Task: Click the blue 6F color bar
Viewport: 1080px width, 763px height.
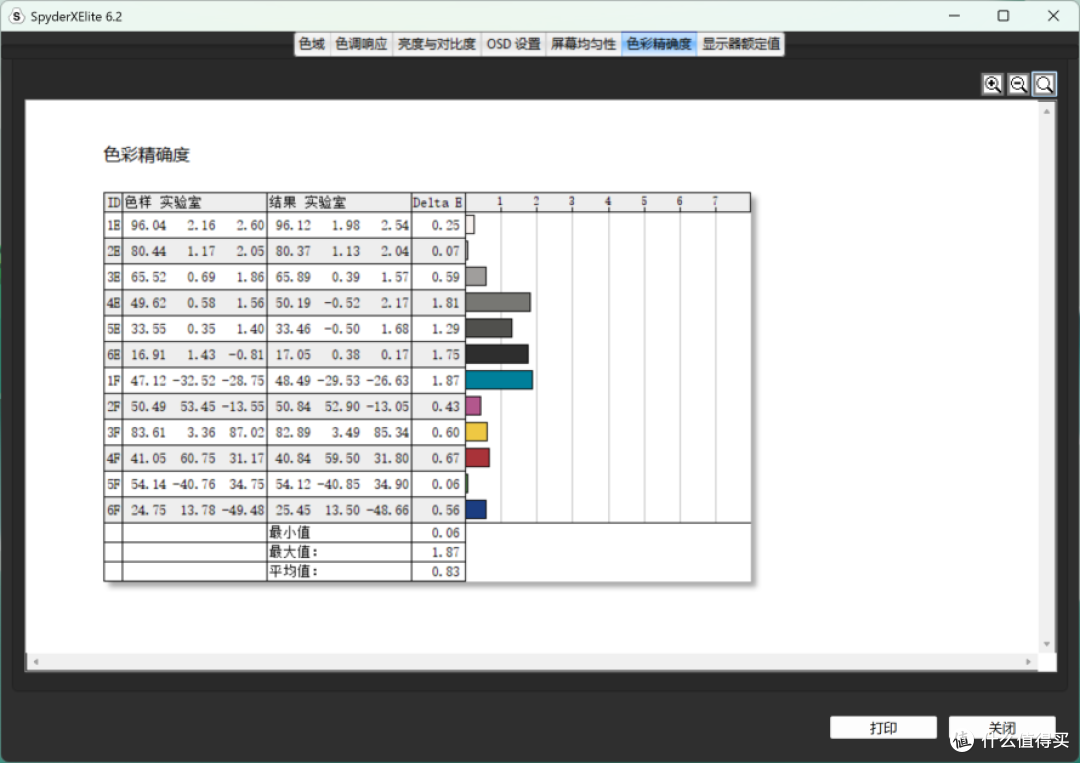Action: [477, 510]
